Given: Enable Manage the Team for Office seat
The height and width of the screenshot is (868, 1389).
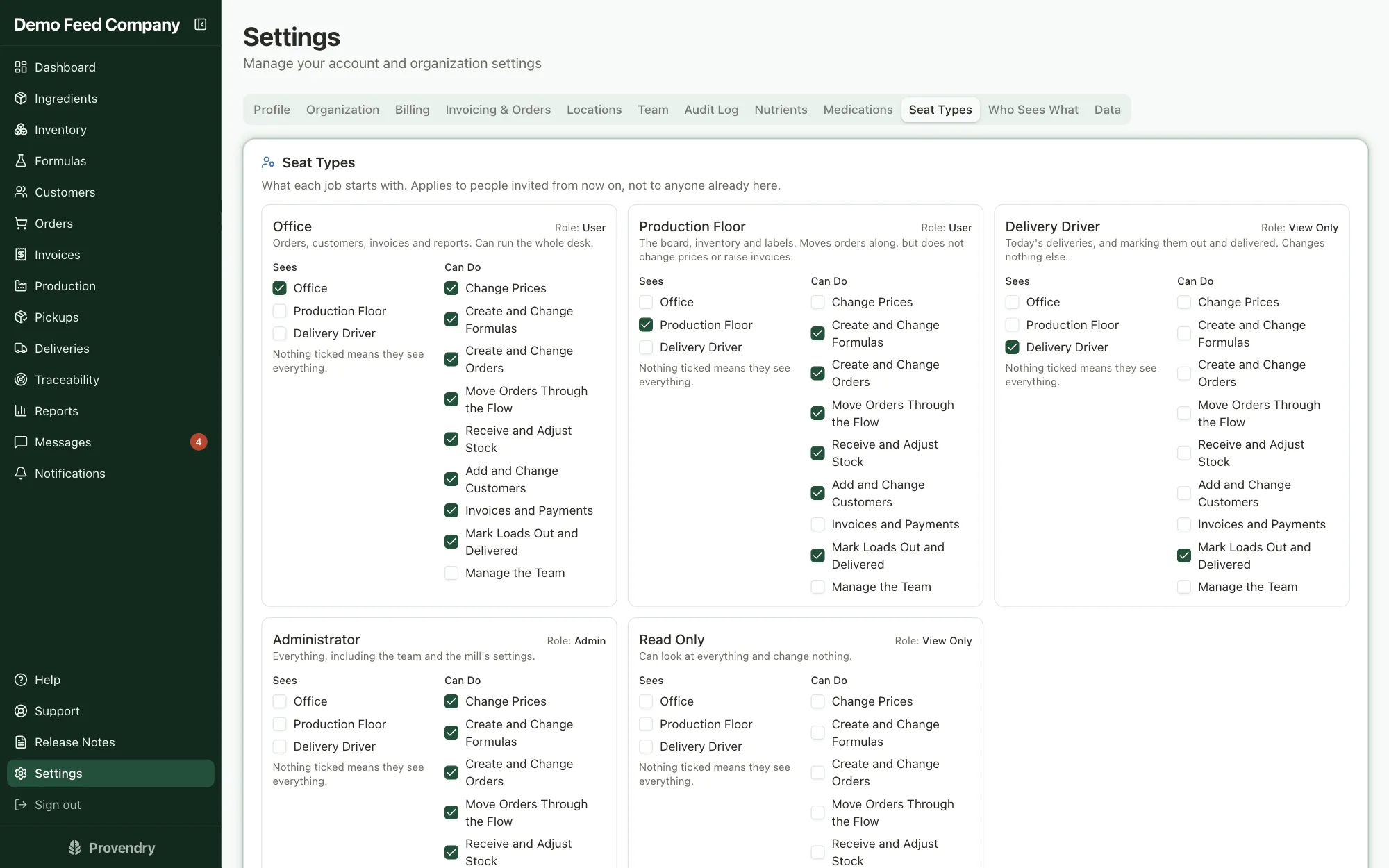Looking at the screenshot, I should pyautogui.click(x=451, y=573).
